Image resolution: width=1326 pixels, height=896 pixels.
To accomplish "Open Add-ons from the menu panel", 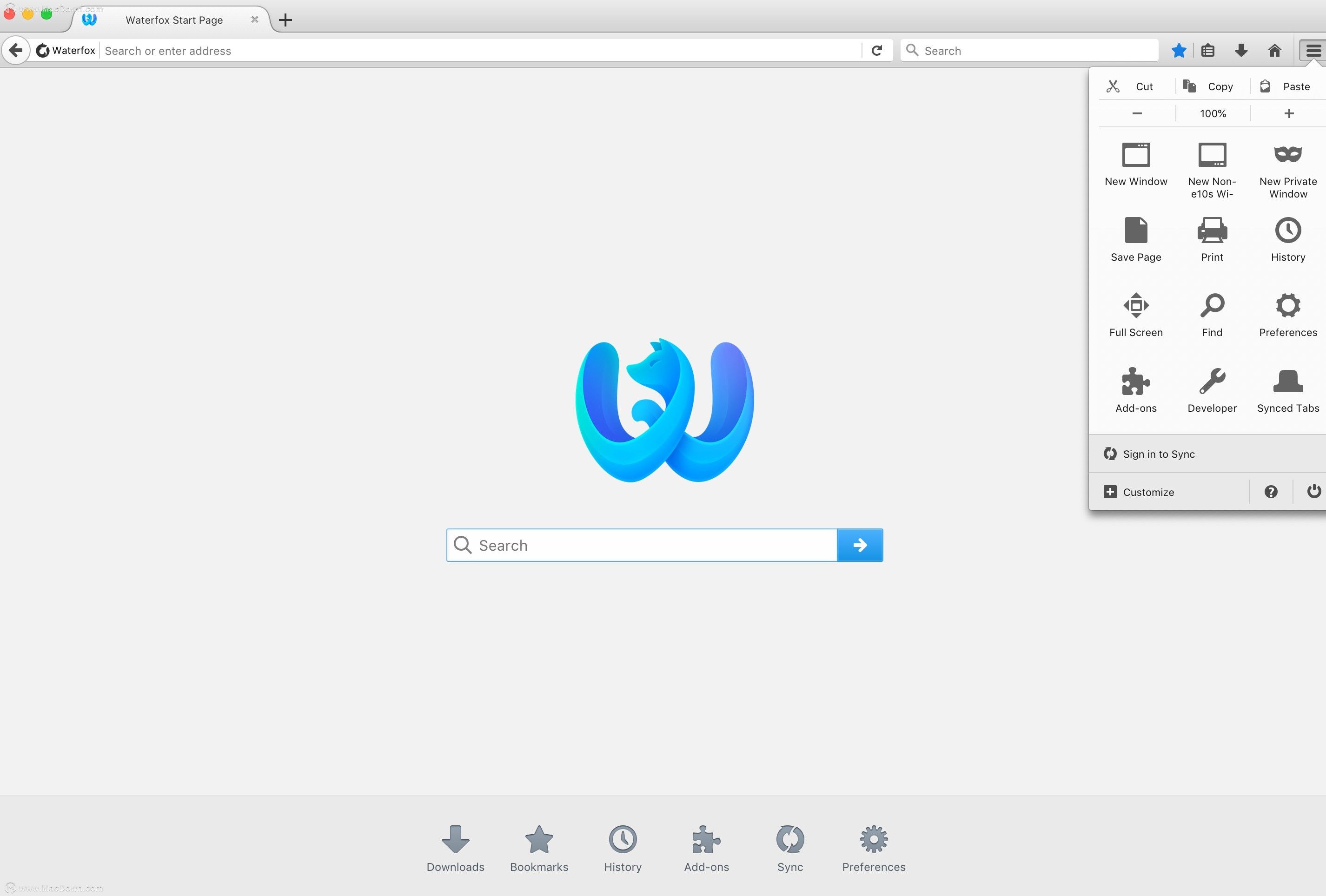I will (1135, 391).
